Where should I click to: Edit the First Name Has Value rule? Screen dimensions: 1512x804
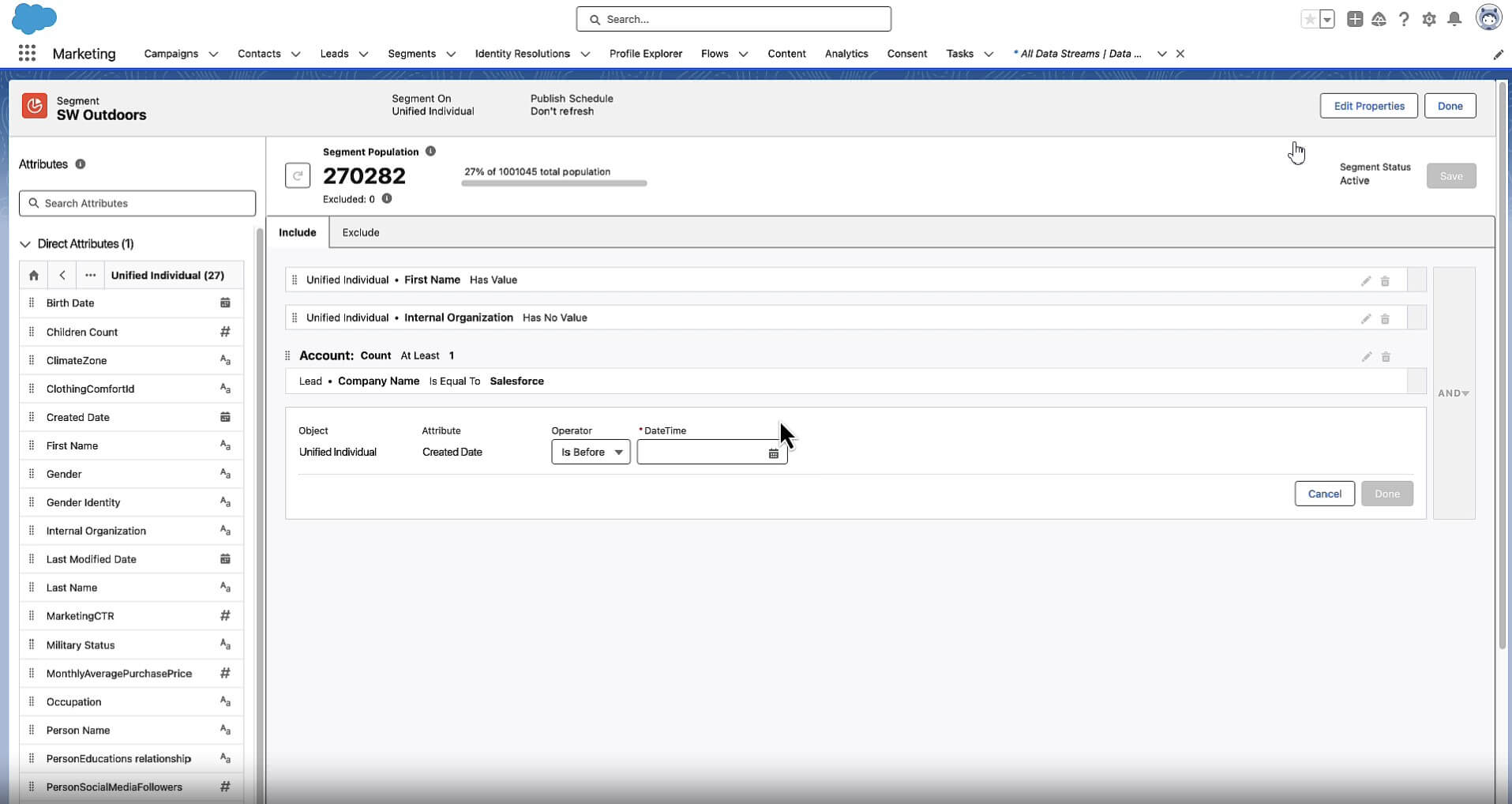point(1366,280)
